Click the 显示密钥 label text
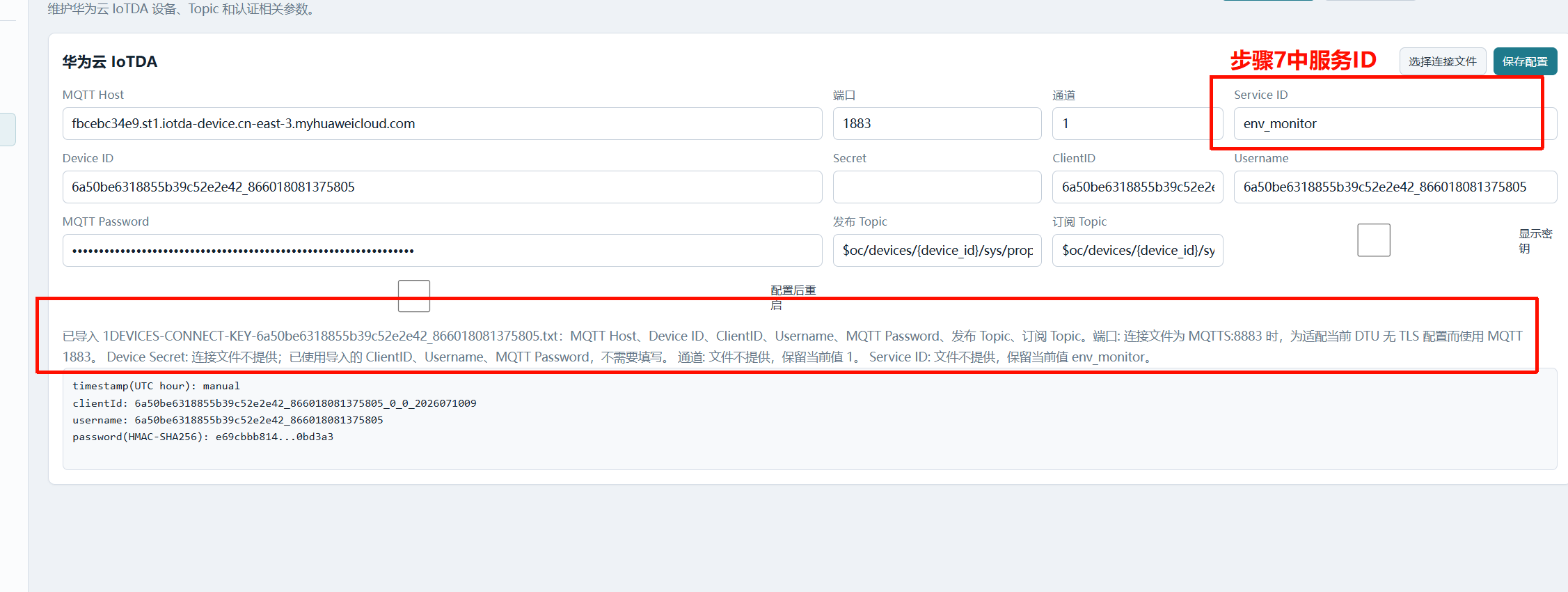 coord(1535,241)
